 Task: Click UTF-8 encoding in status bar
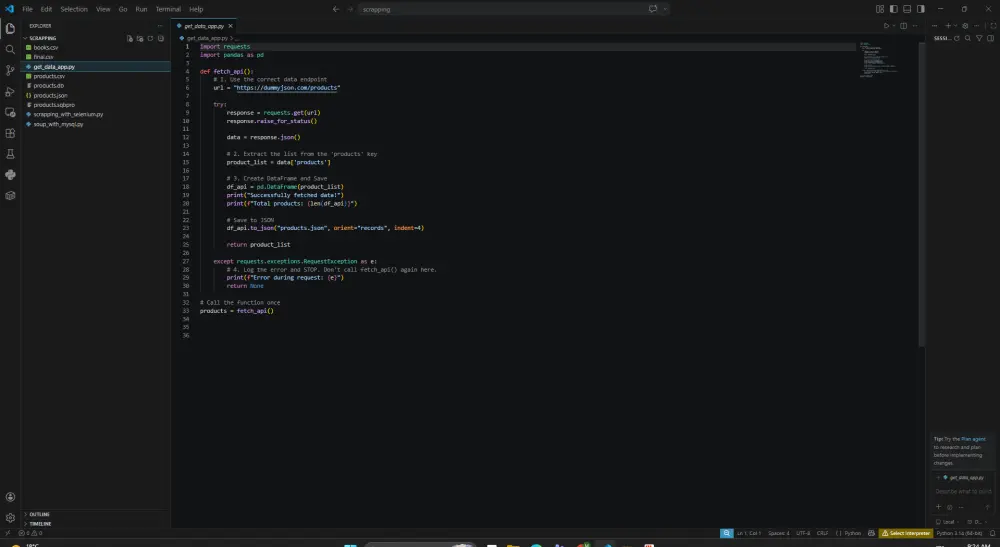click(803, 533)
